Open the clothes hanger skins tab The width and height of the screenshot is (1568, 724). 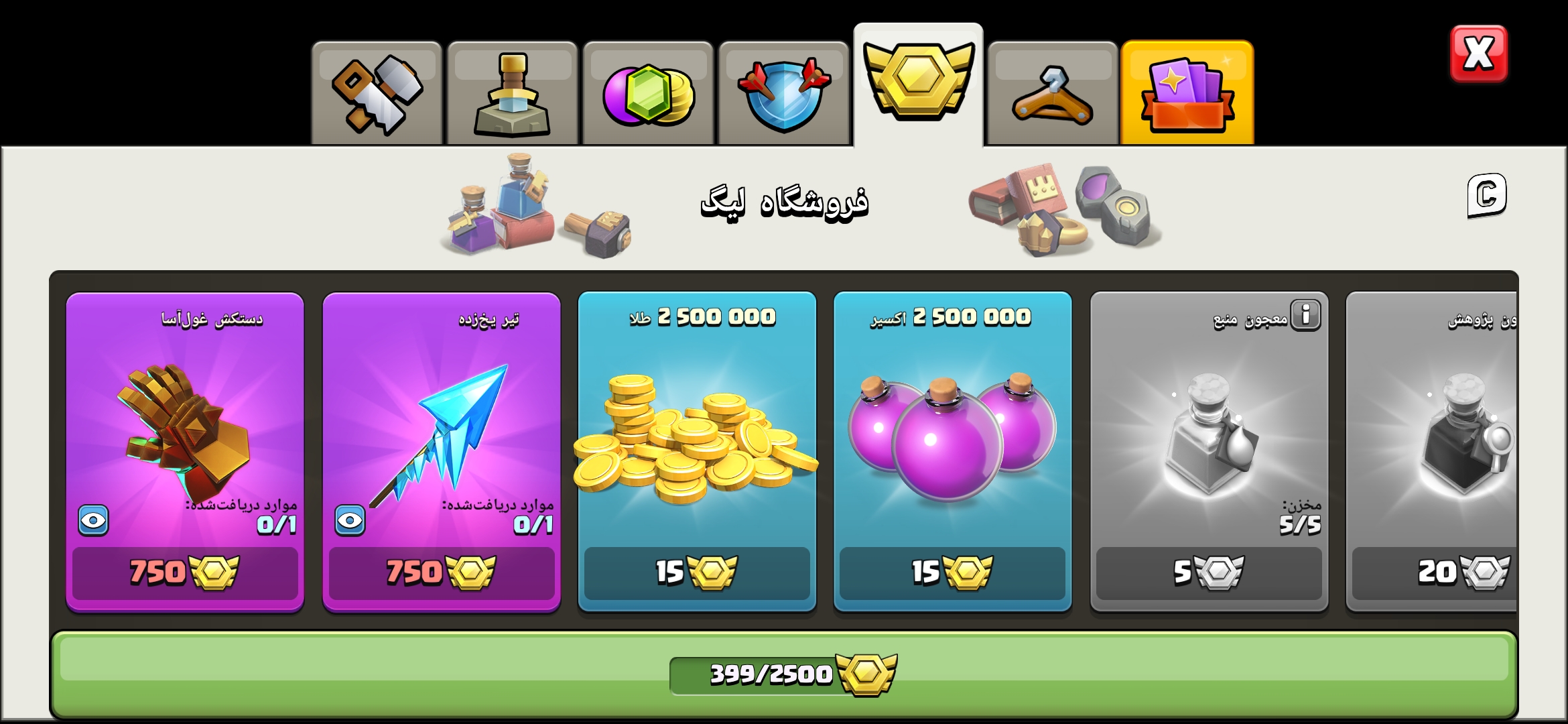1053,93
